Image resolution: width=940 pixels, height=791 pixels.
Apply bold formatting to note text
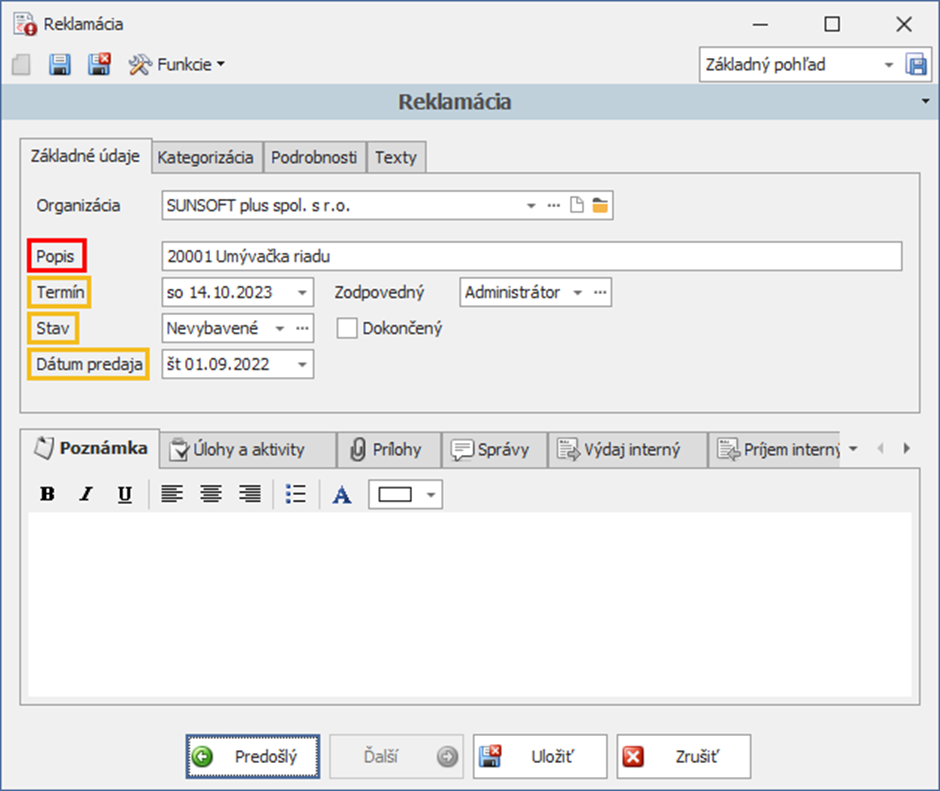47,494
